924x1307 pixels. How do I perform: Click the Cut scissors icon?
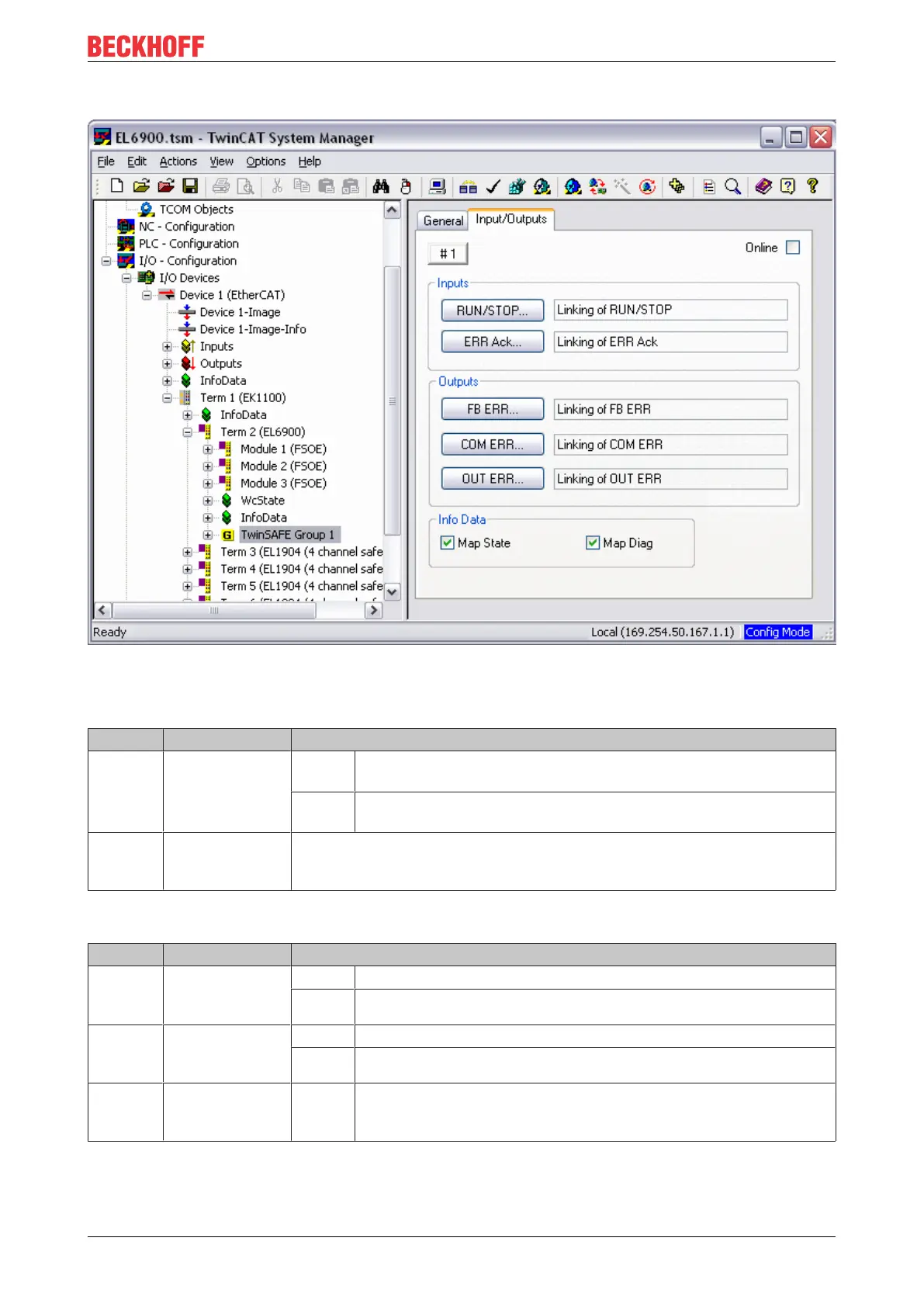(277, 185)
